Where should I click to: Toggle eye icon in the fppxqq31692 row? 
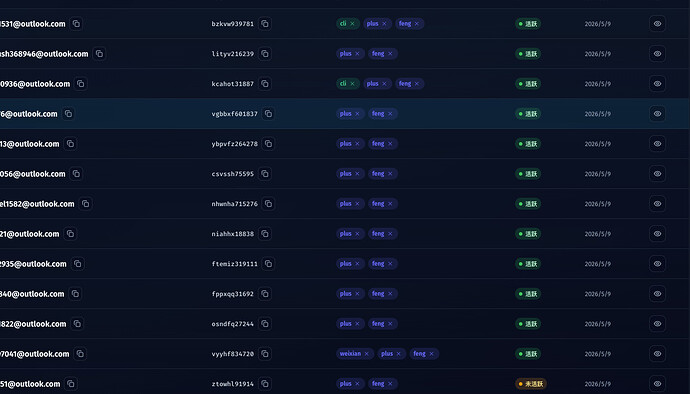click(x=657, y=294)
